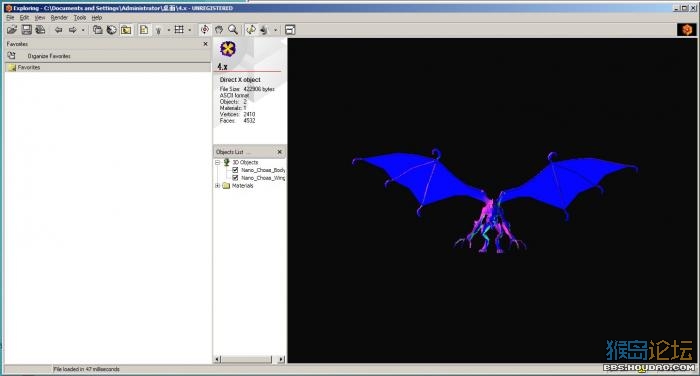
Task: Open the forward history dropdown arrow
Action: pos(83,30)
